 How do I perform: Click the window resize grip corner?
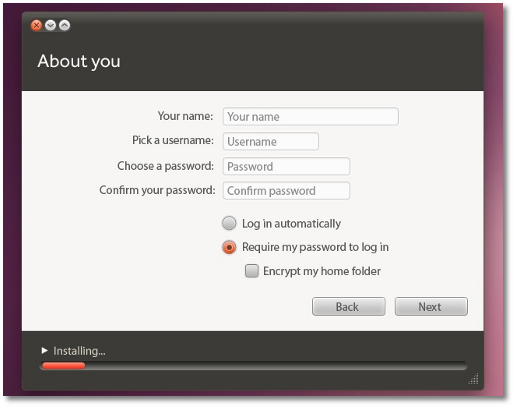(x=473, y=379)
